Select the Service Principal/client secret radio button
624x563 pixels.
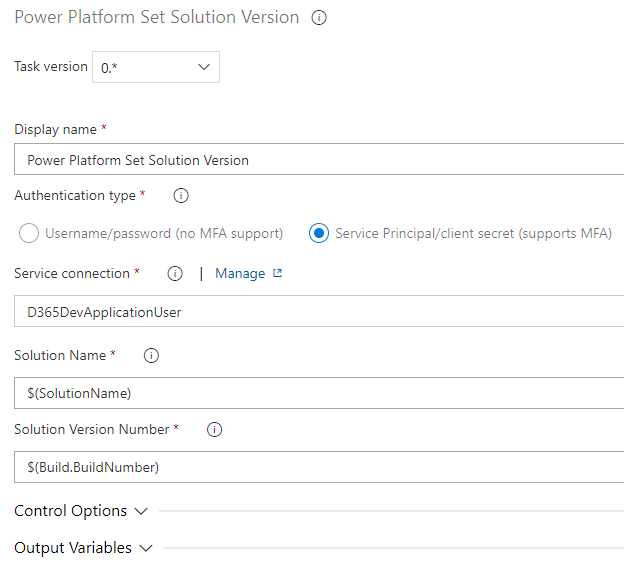pyautogui.click(x=319, y=234)
